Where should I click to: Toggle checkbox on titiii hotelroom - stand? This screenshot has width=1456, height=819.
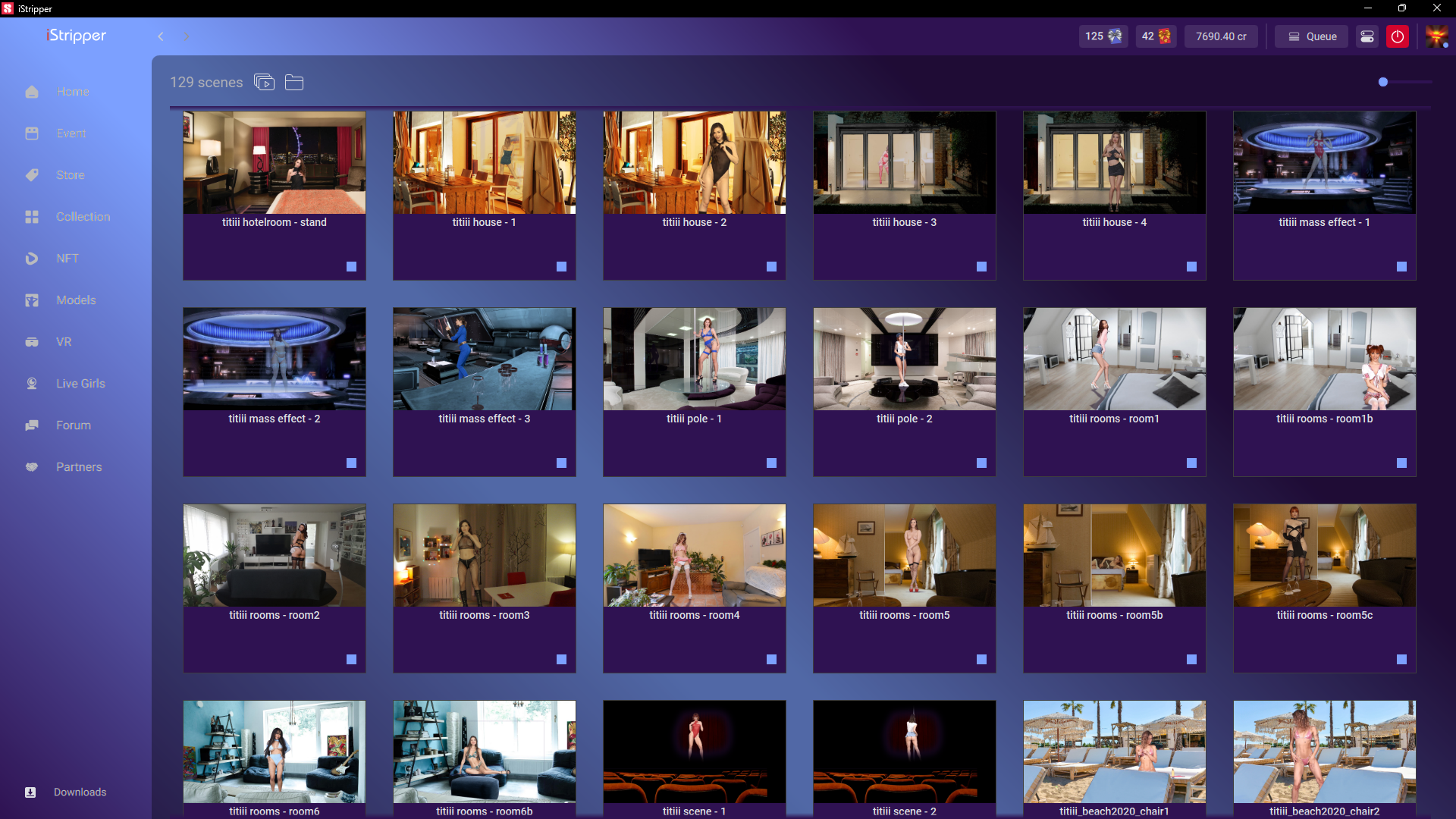(351, 266)
